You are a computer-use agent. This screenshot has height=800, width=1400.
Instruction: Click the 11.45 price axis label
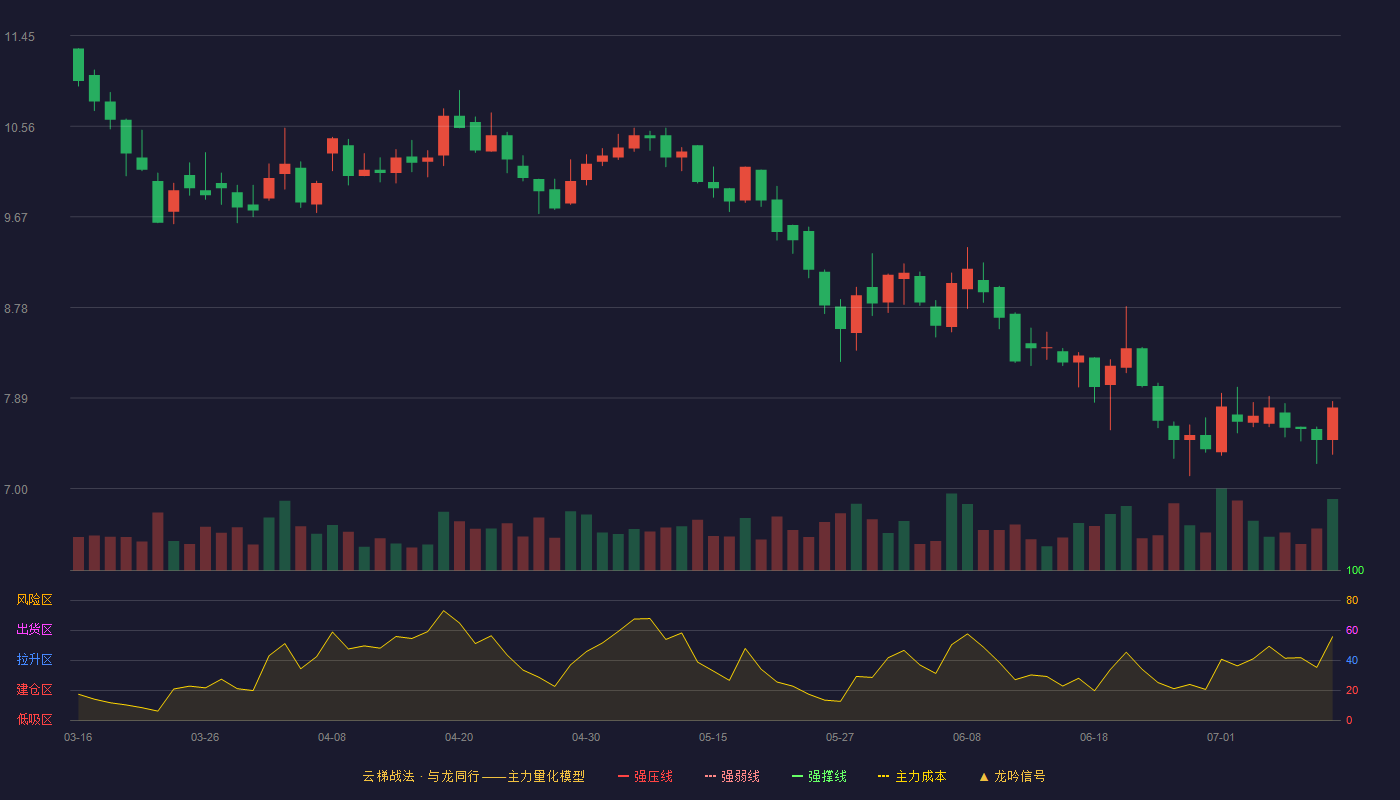click(19, 37)
